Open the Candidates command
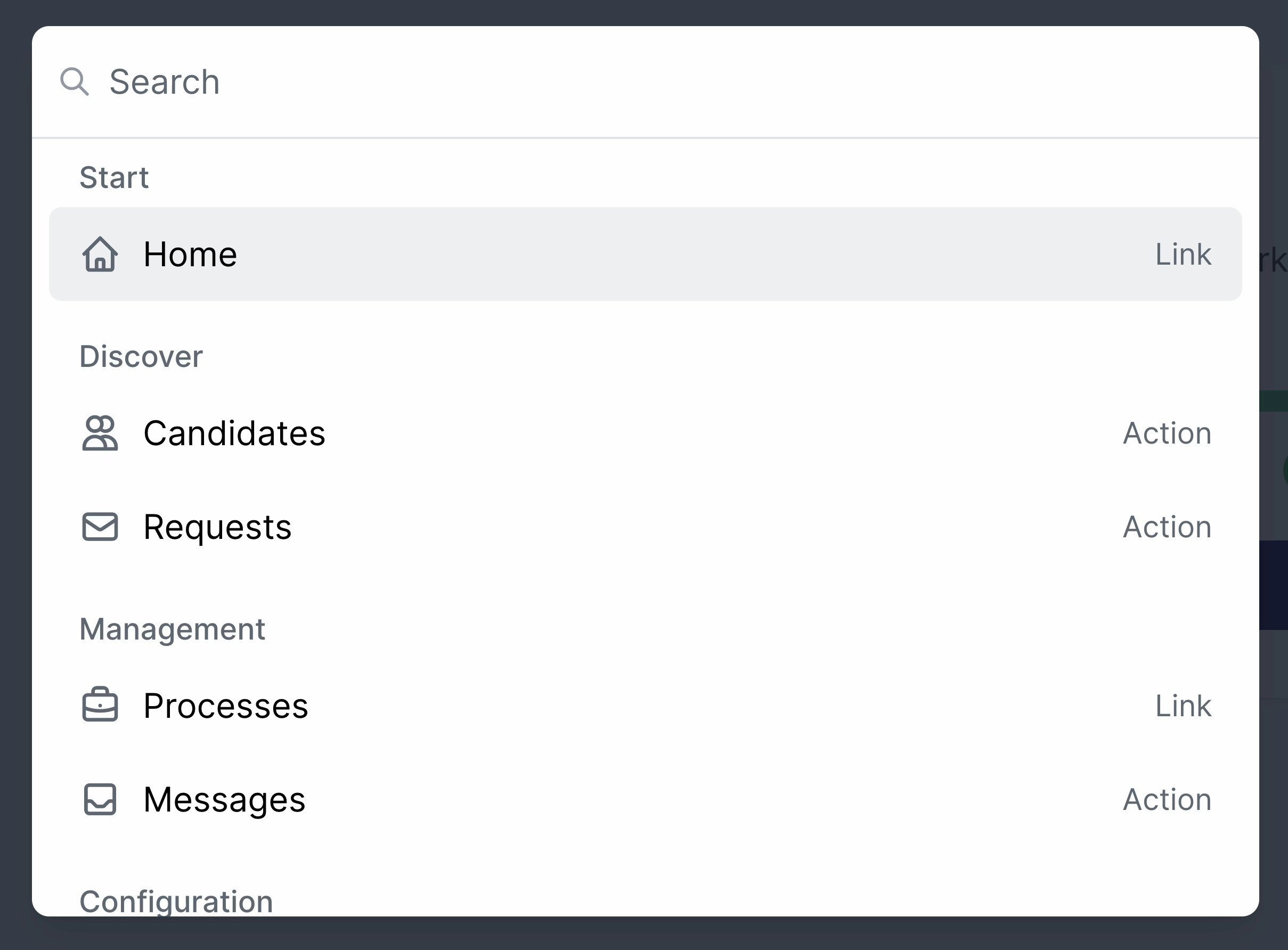This screenshot has height=950, width=1288. click(646, 433)
